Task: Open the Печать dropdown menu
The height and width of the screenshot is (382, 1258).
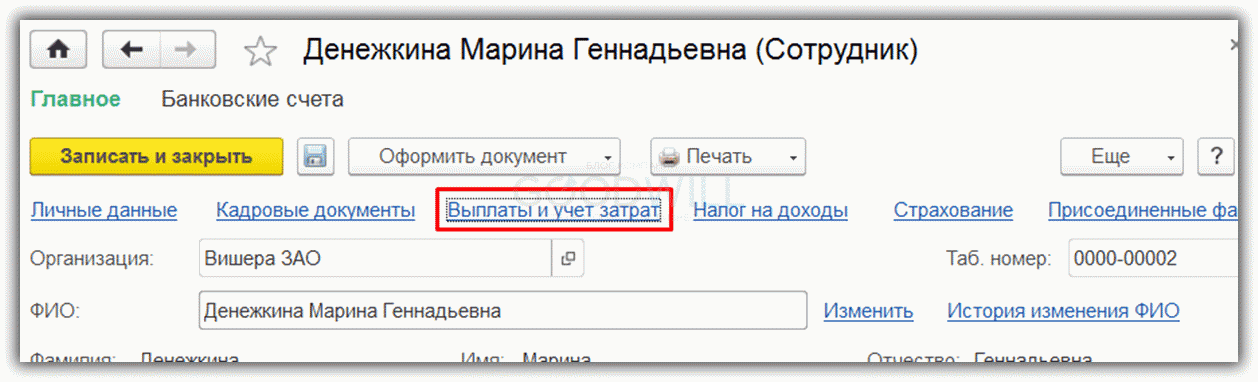Action: click(728, 157)
